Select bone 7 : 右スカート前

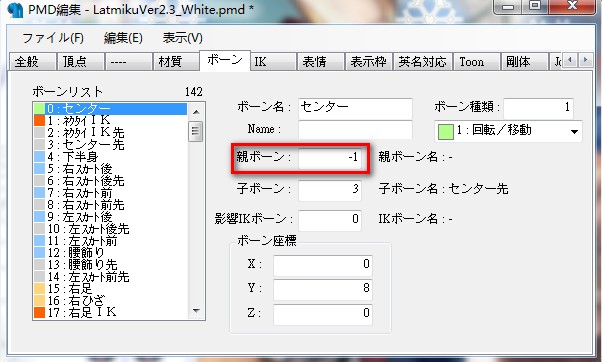tap(110, 192)
